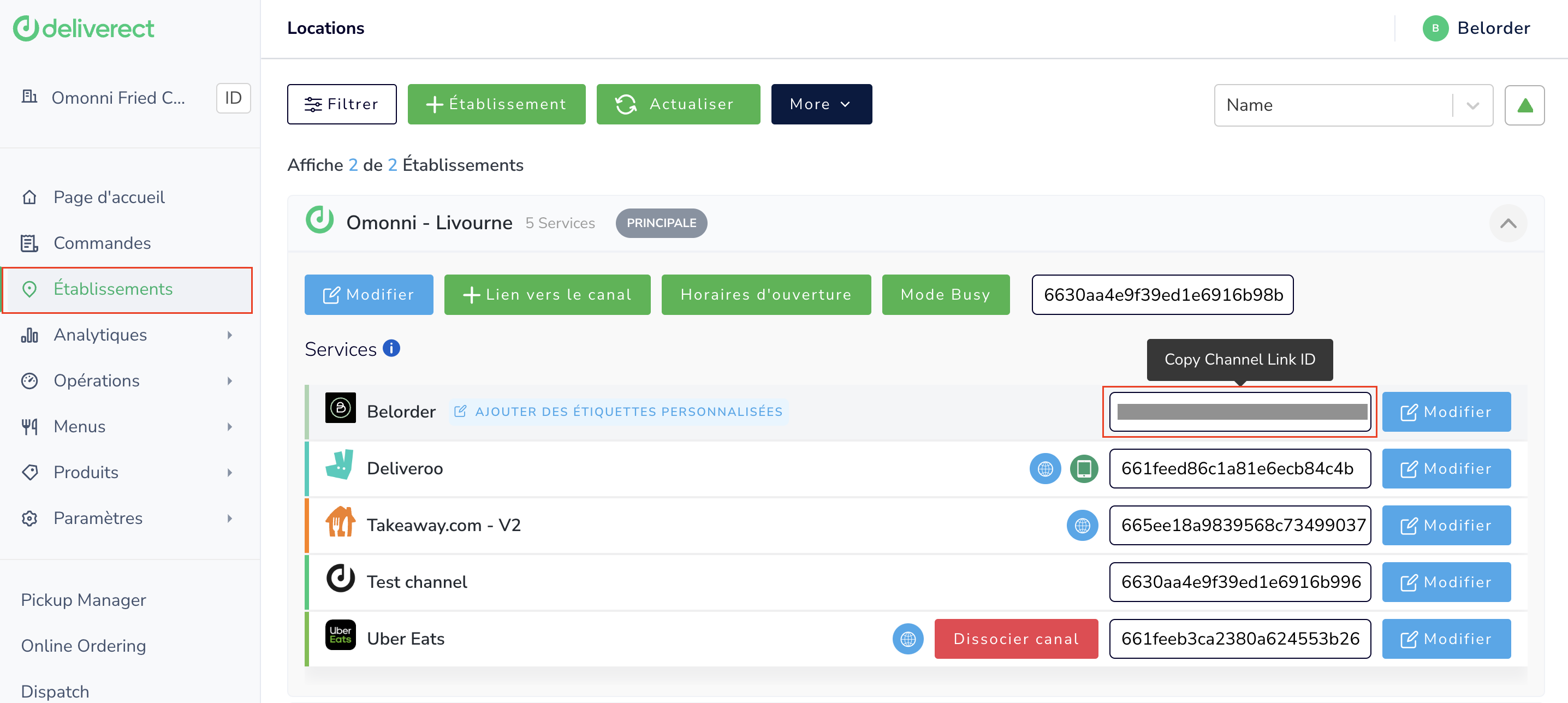Click the Takeaway.com globe icon
The width and height of the screenshot is (1568, 703).
pyautogui.click(x=1082, y=525)
